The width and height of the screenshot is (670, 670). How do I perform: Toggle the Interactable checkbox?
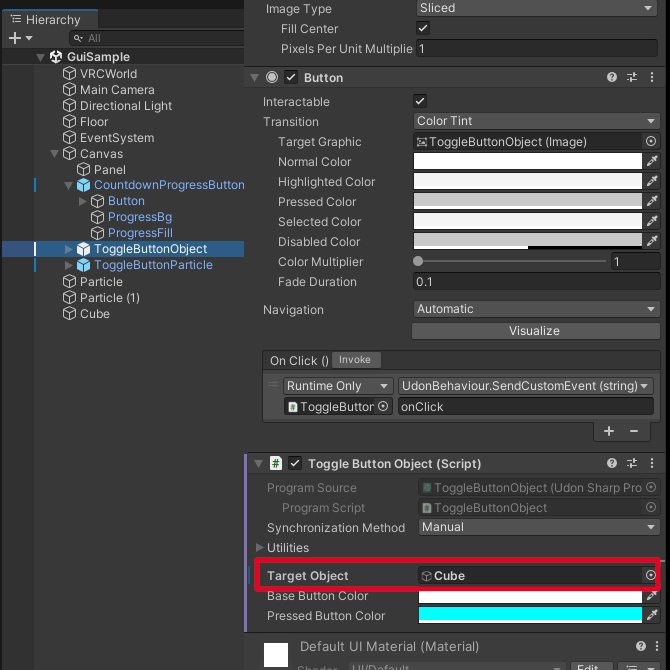coord(420,102)
